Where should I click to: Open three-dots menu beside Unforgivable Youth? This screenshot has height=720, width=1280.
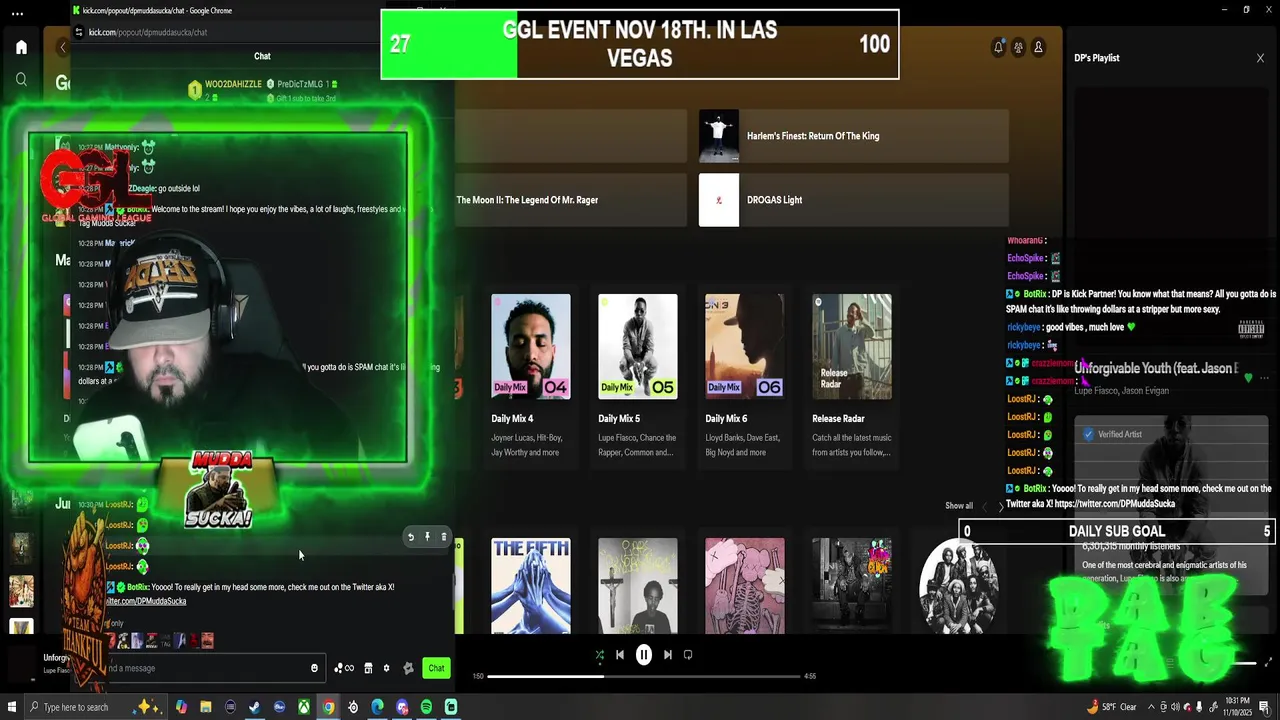pos(1264,378)
